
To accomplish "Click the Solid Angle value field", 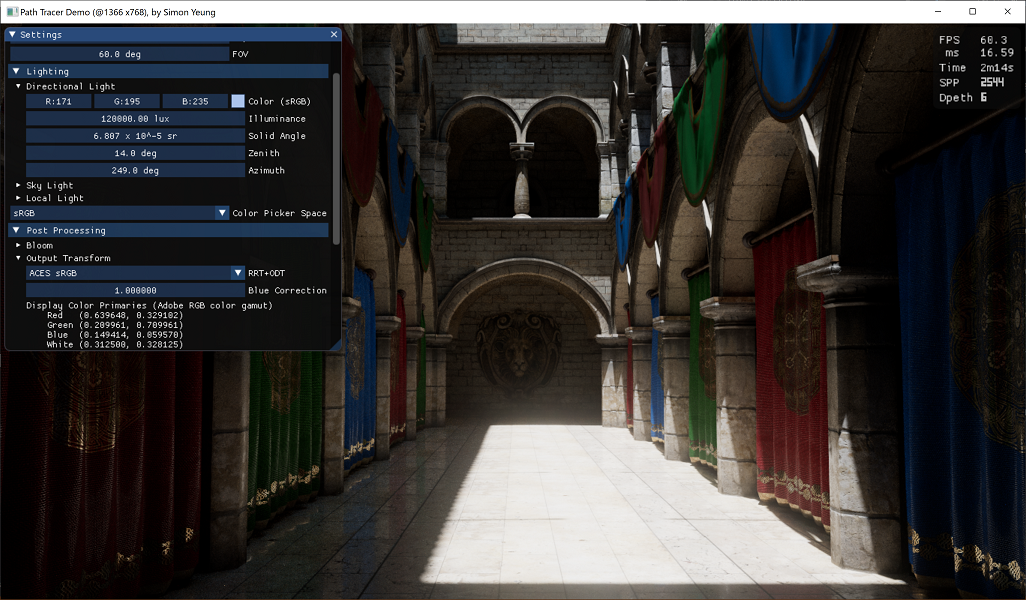I will [x=135, y=136].
